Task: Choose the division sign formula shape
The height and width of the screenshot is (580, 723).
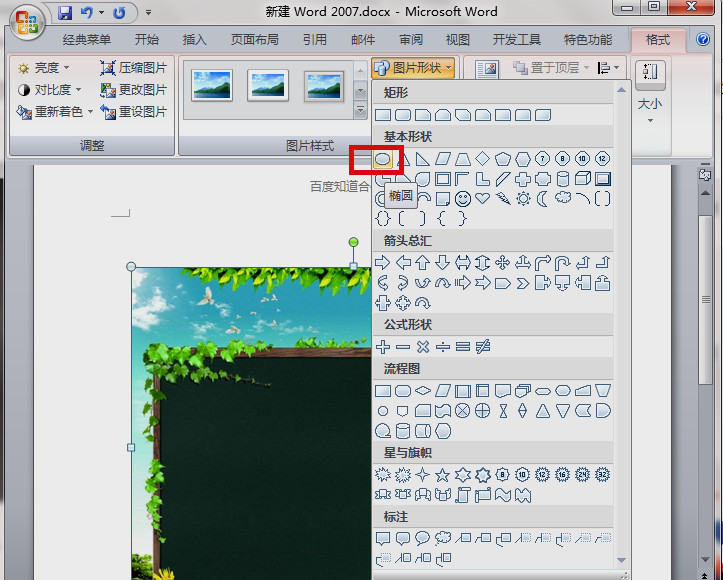Action: 443,347
